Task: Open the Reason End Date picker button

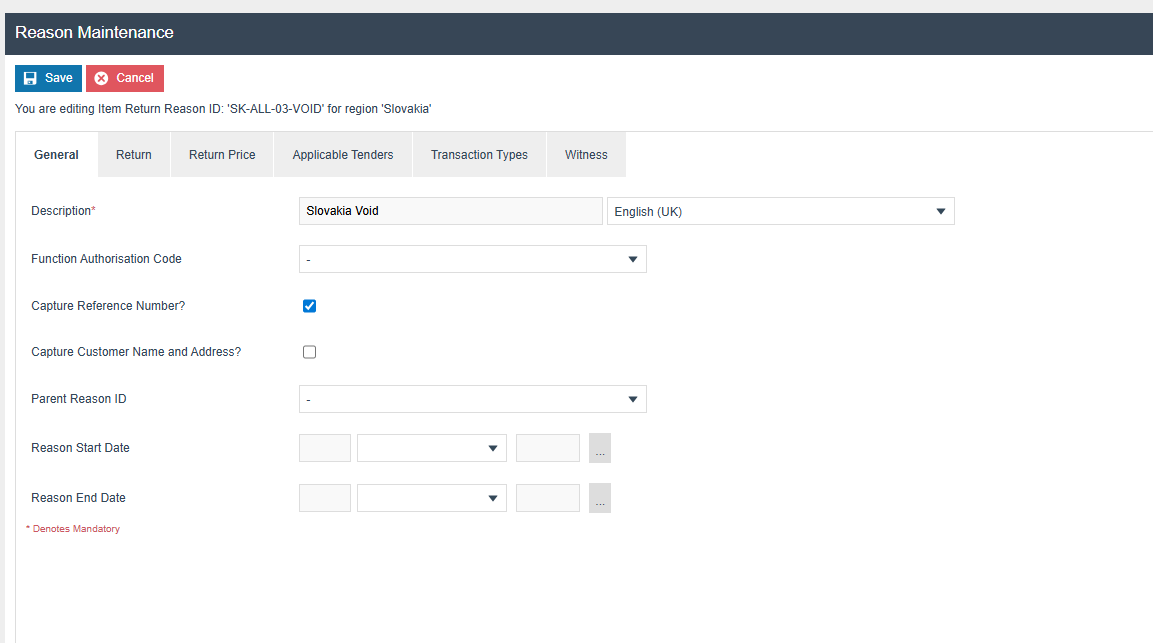Action: [x=599, y=498]
